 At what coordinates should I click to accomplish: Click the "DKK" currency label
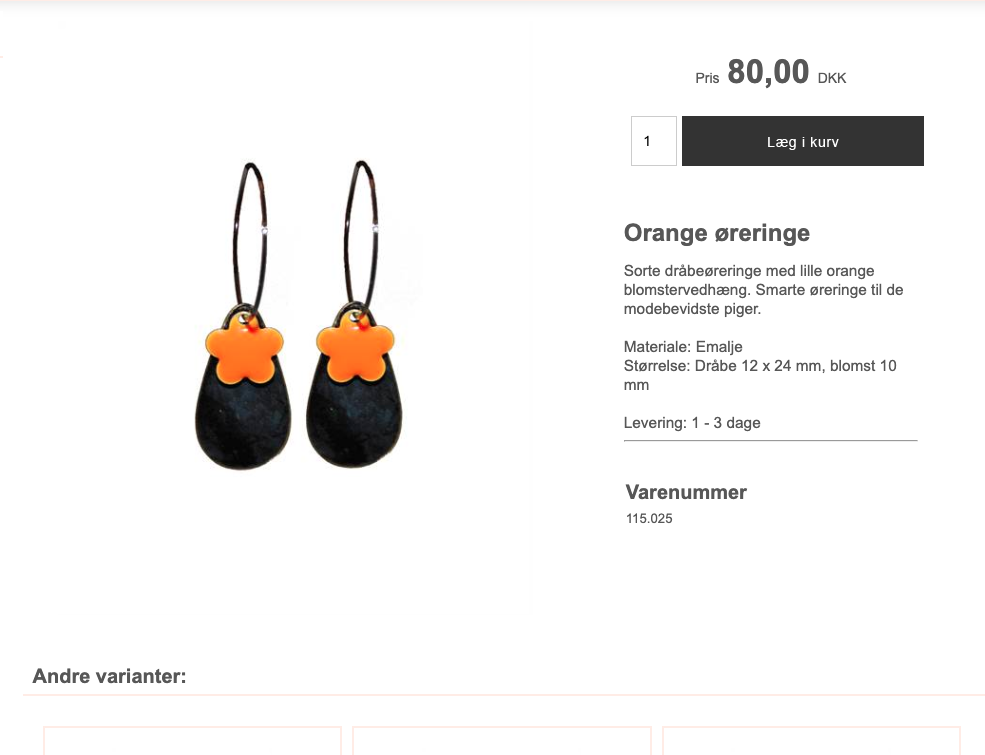click(x=832, y=78)
